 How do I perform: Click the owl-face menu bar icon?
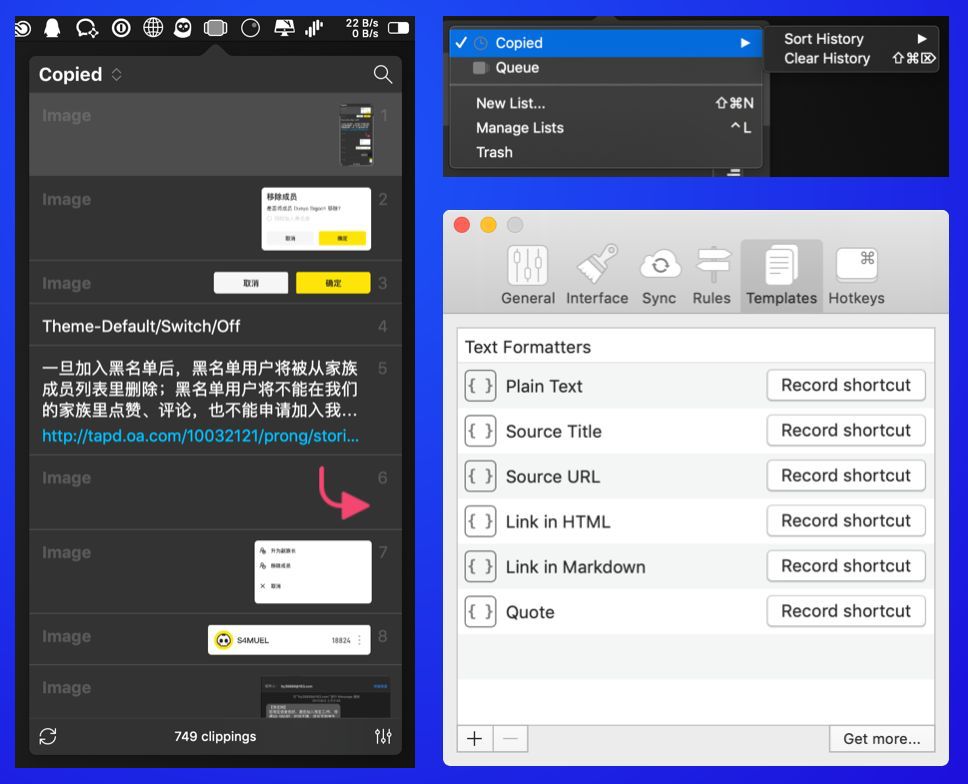pyautogui.click(x=183, y=28)
